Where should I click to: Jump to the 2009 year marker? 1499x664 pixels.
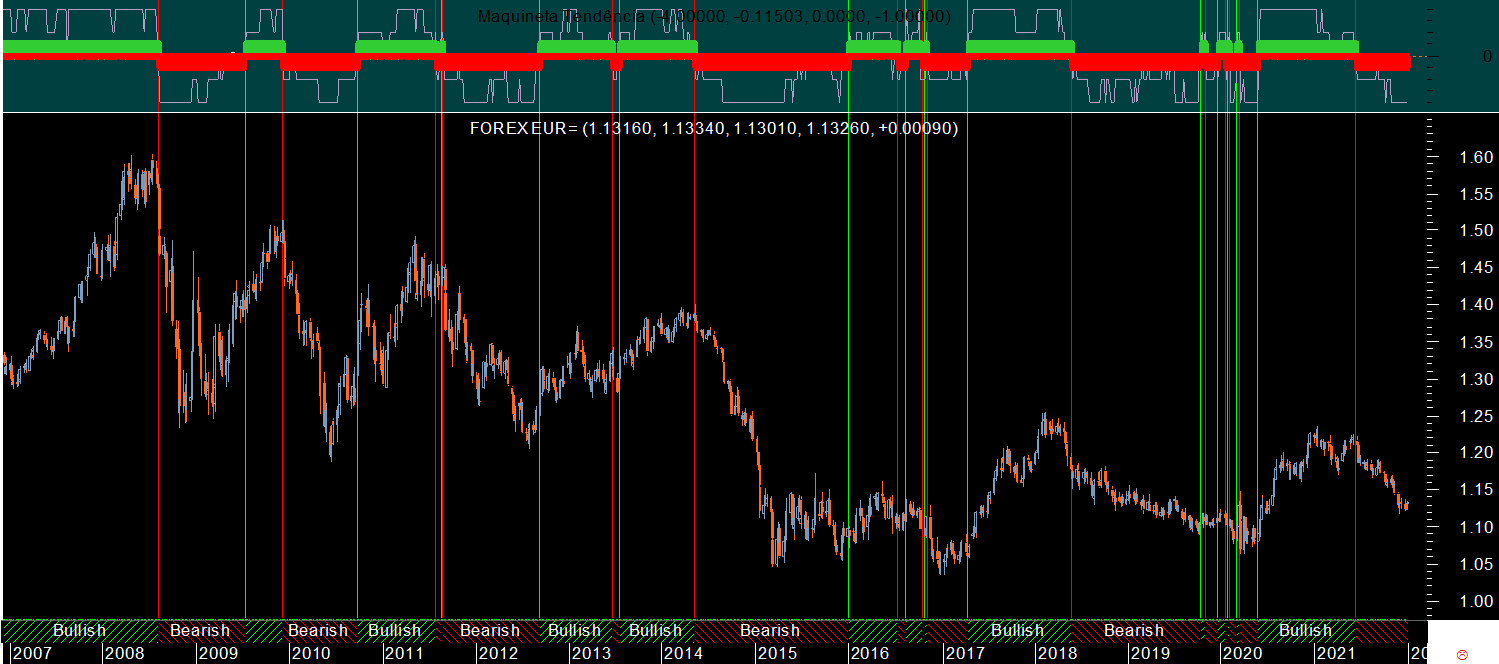218,653
